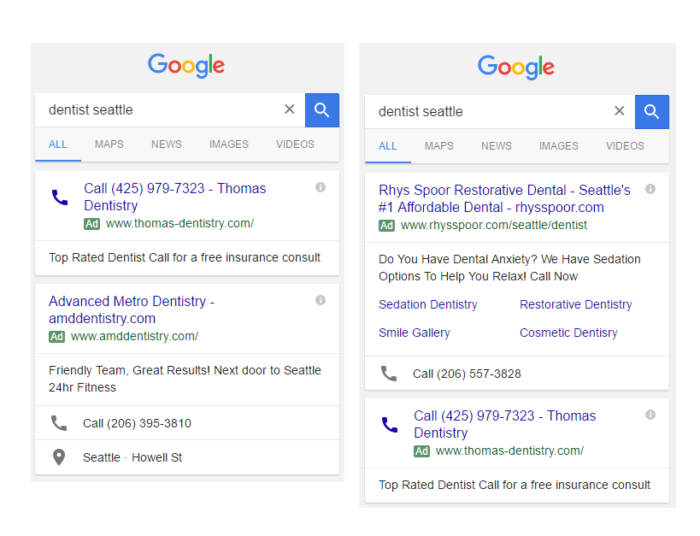The image size is (700, 536).
Task: Open the Cosmetic Dentisry sitelink
Action: (568, 333)
